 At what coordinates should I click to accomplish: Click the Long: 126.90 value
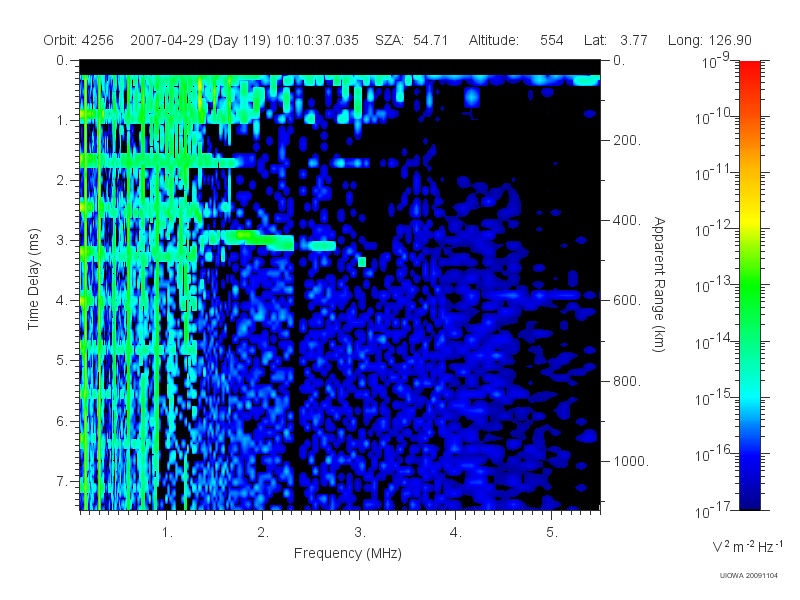point(709,40)
